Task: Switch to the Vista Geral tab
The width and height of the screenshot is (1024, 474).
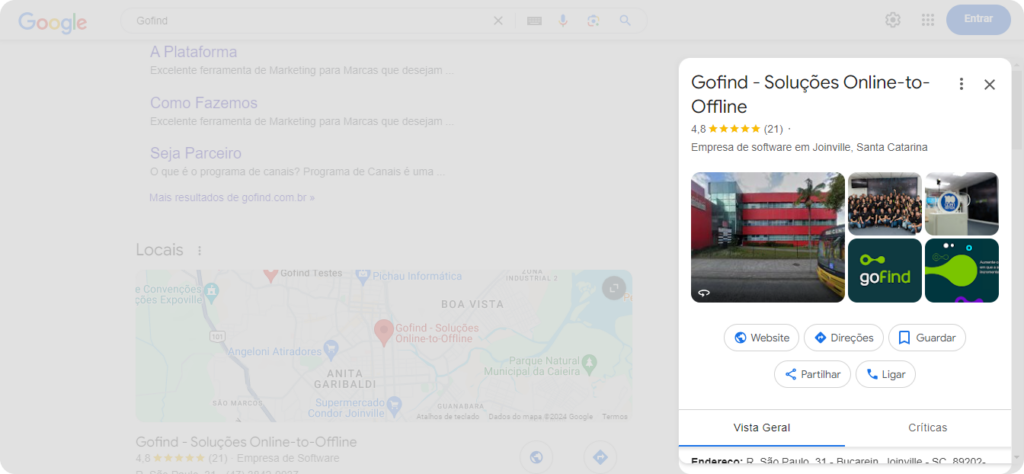Action: 761,428
